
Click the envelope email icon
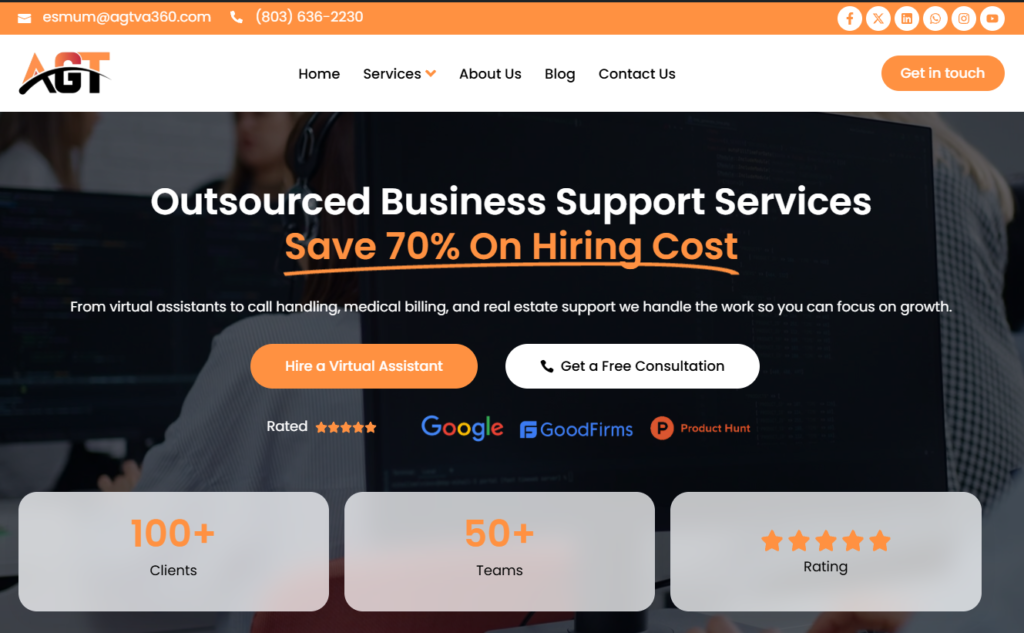tap(24, 18)
